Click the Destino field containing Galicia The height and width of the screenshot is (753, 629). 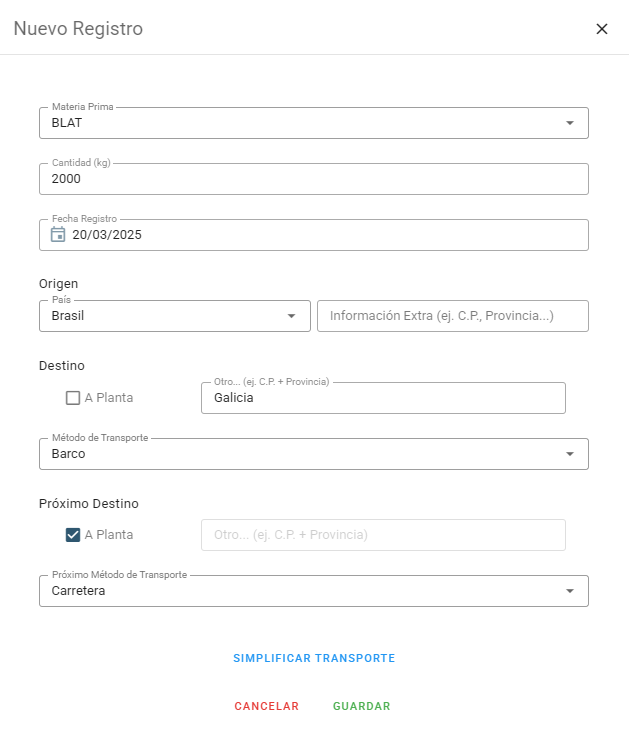(383, 398)
